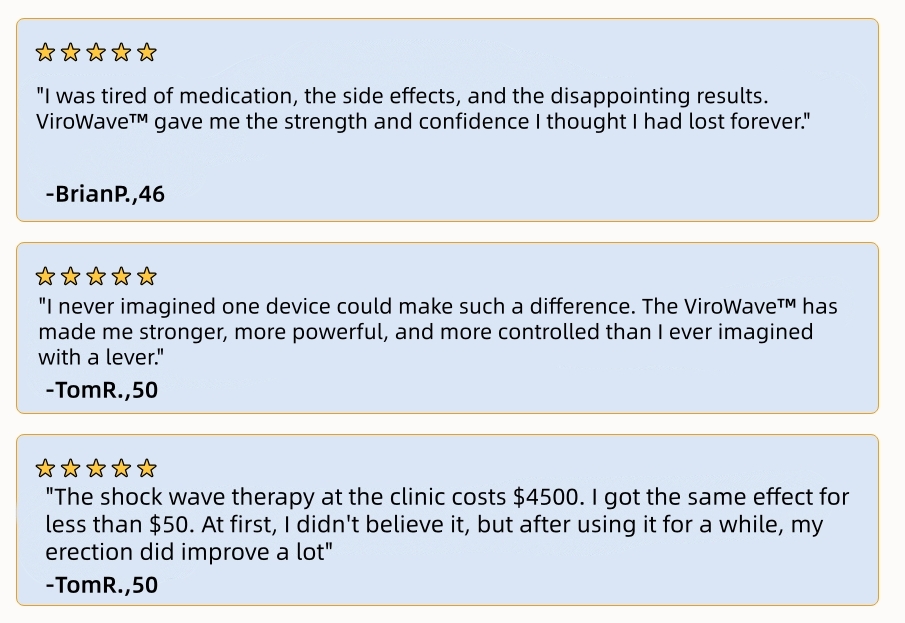Click TomR.,50 under the shock wave review
The width and height of the screenshot is (905, 623).
(x=102, y=585)
